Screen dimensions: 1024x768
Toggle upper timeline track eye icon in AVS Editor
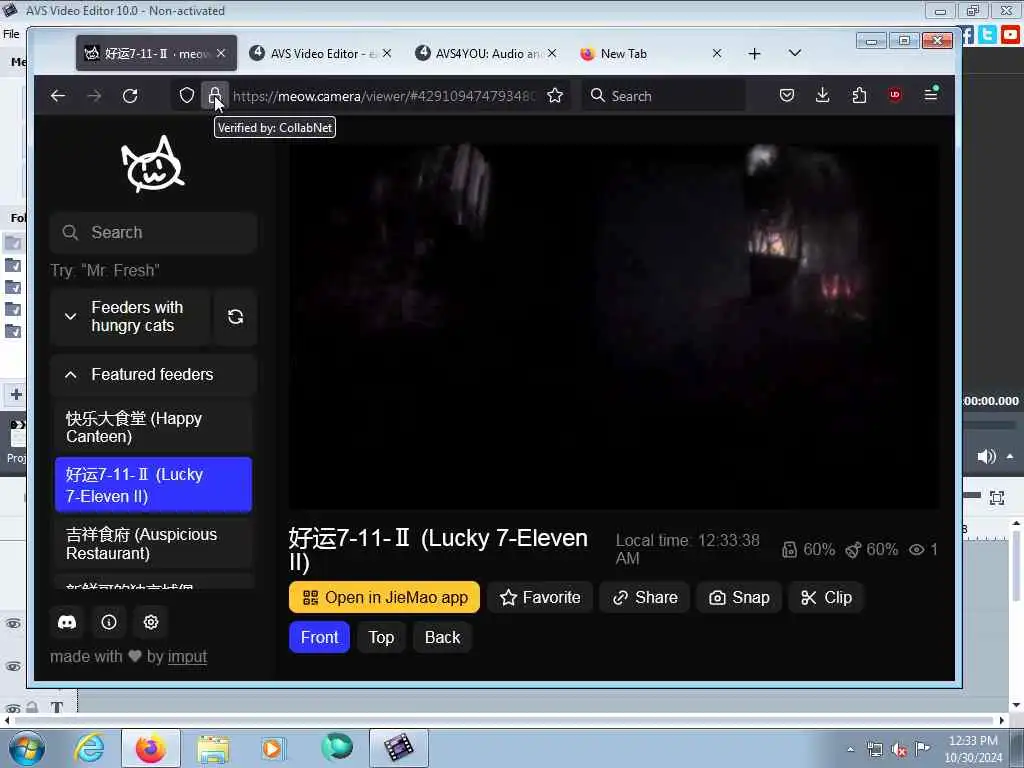click(x=13, y=624)
